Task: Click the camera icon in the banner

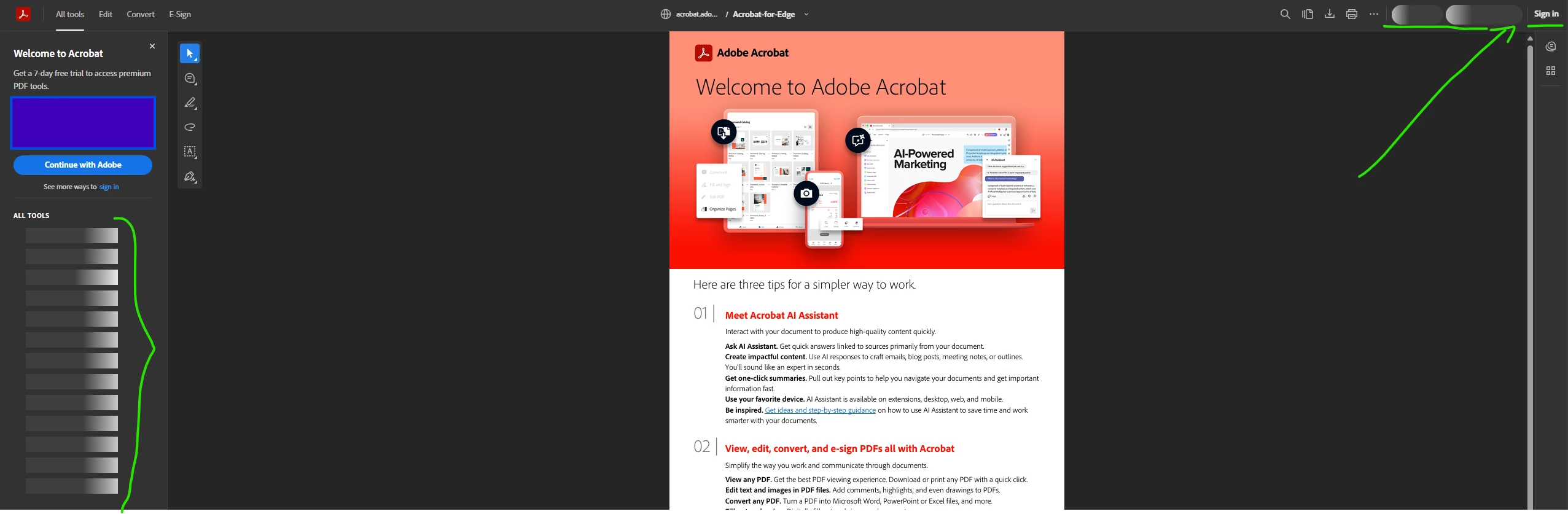Action: 806,193
